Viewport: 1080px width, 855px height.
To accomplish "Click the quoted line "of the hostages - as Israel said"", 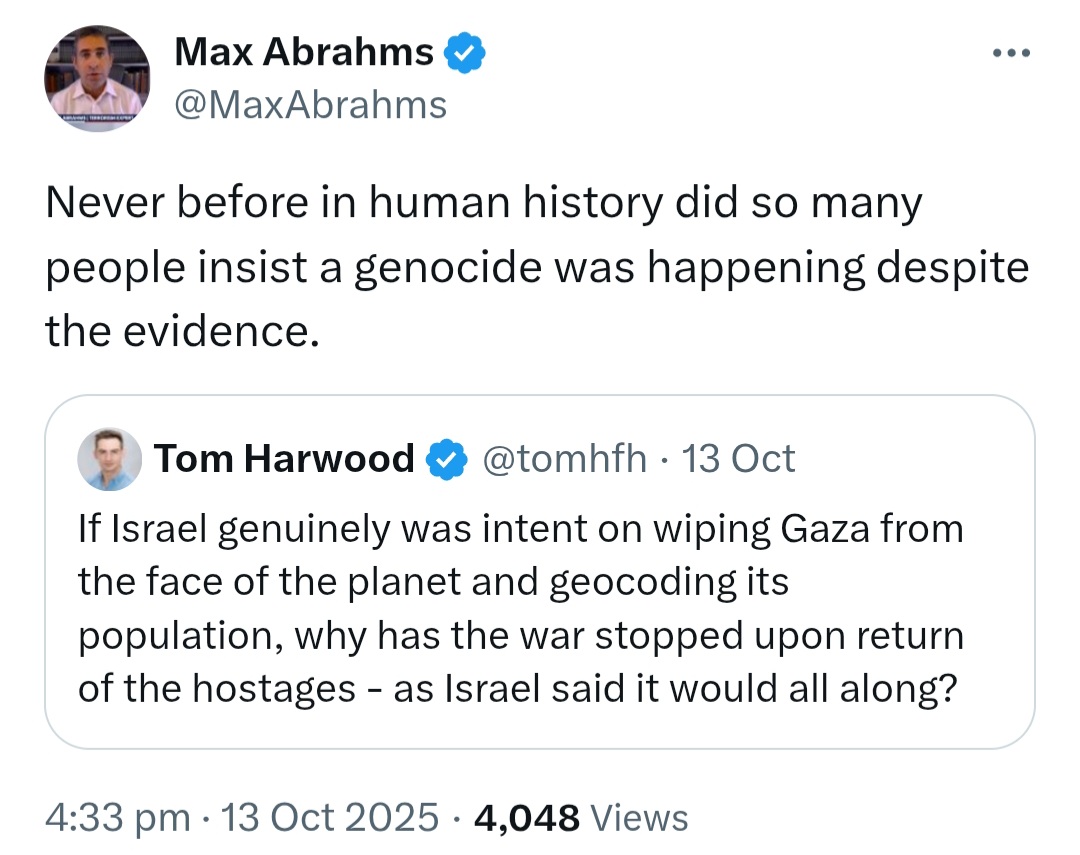I will (518, 689).
